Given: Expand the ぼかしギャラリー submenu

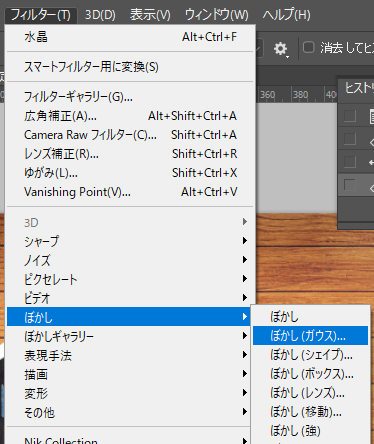Looking at the screenshot, I should pyautogui.click(x=129, y=336).
